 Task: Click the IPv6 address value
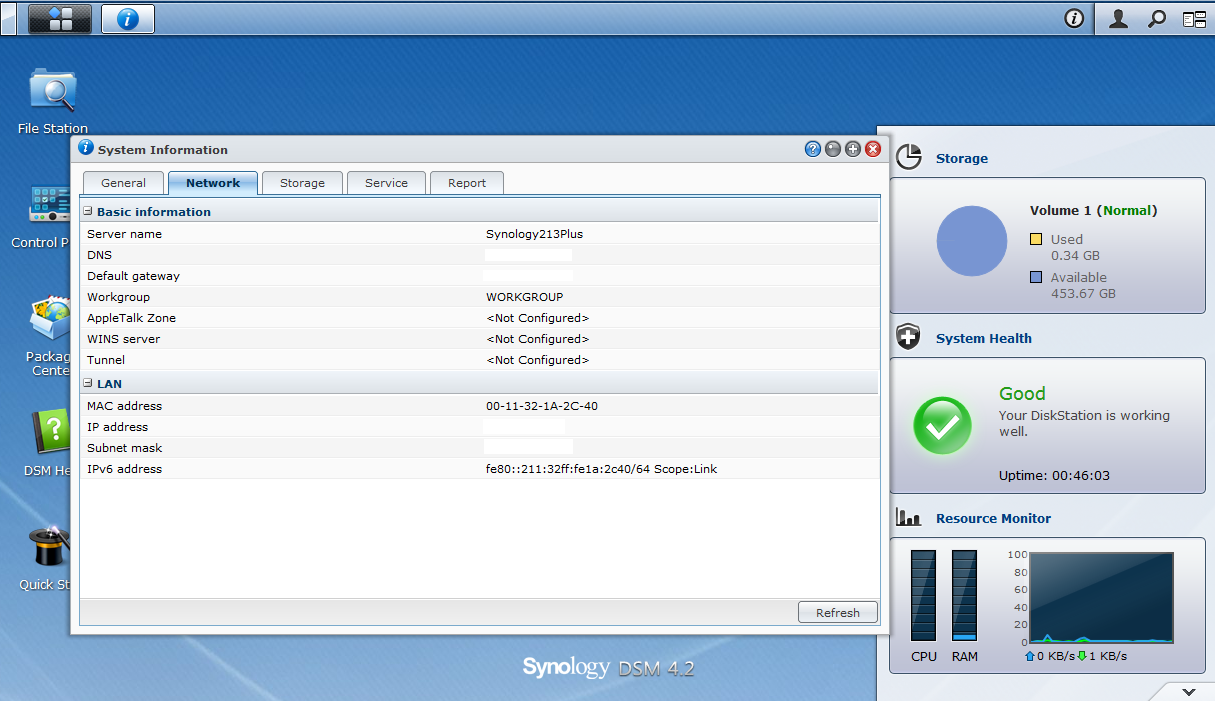602,469
